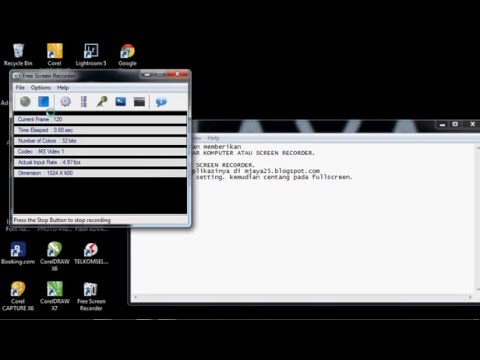Click the Number of Colors : 32 bits row
Screen dimensions: 480x360
(100, 141)
